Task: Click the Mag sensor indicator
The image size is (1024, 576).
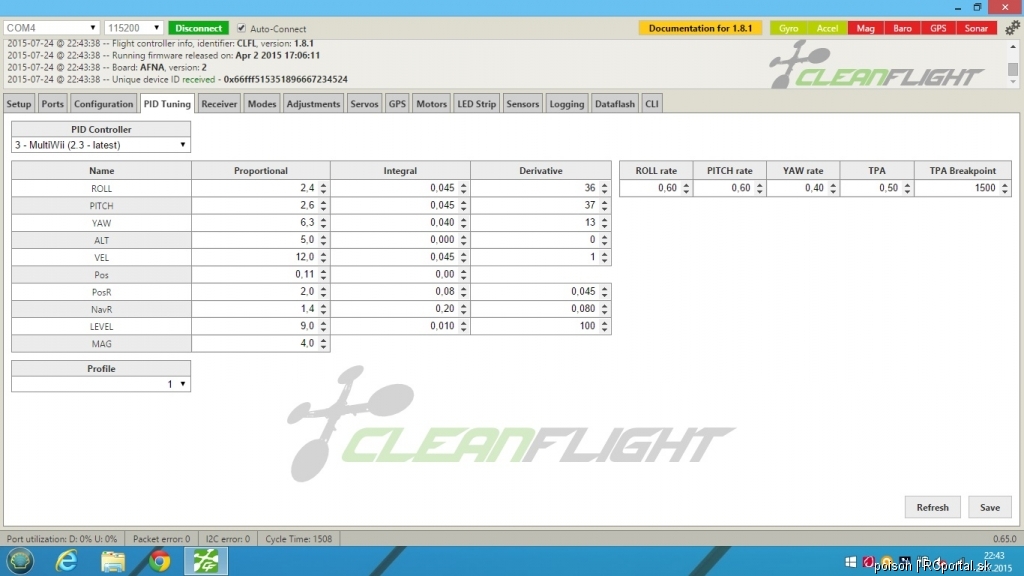Action: [x=865, y=28]
